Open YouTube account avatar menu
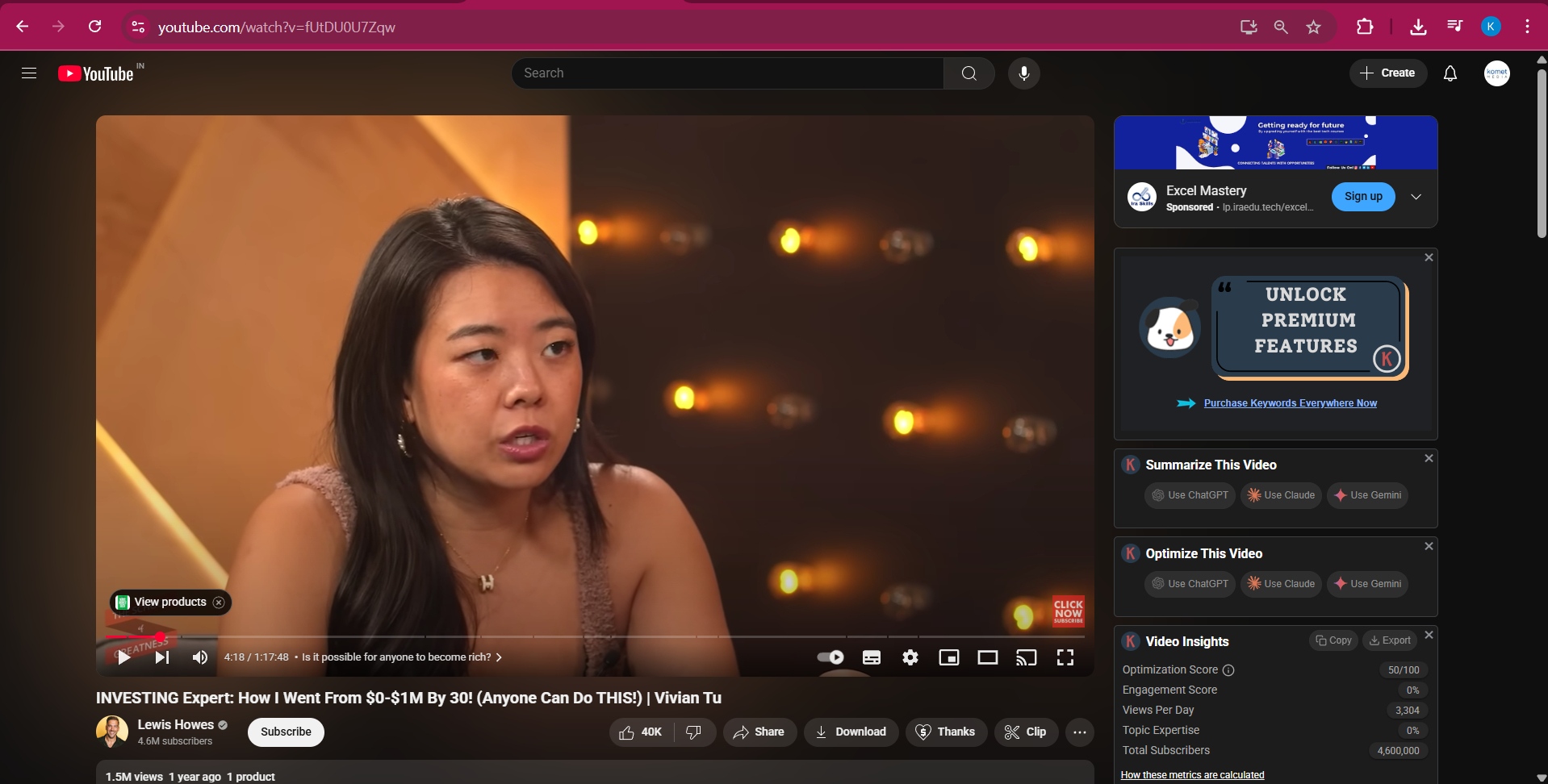 [x=1497, y=73]
